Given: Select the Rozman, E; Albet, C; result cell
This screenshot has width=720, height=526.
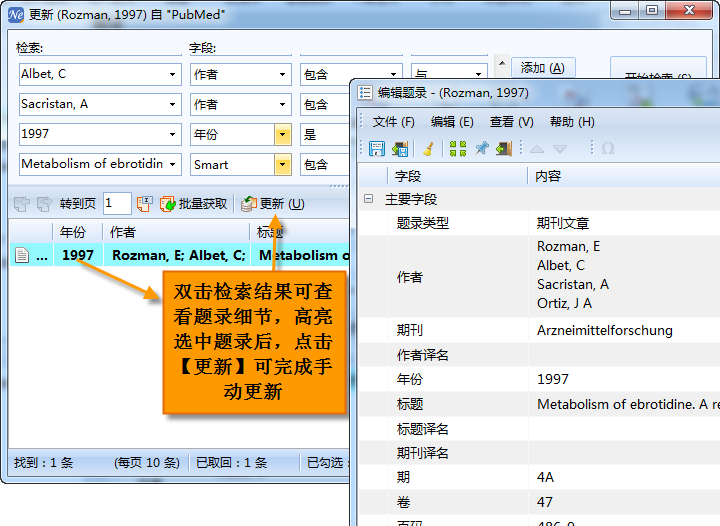Looking at the screenshot, I should coord(178,255).
